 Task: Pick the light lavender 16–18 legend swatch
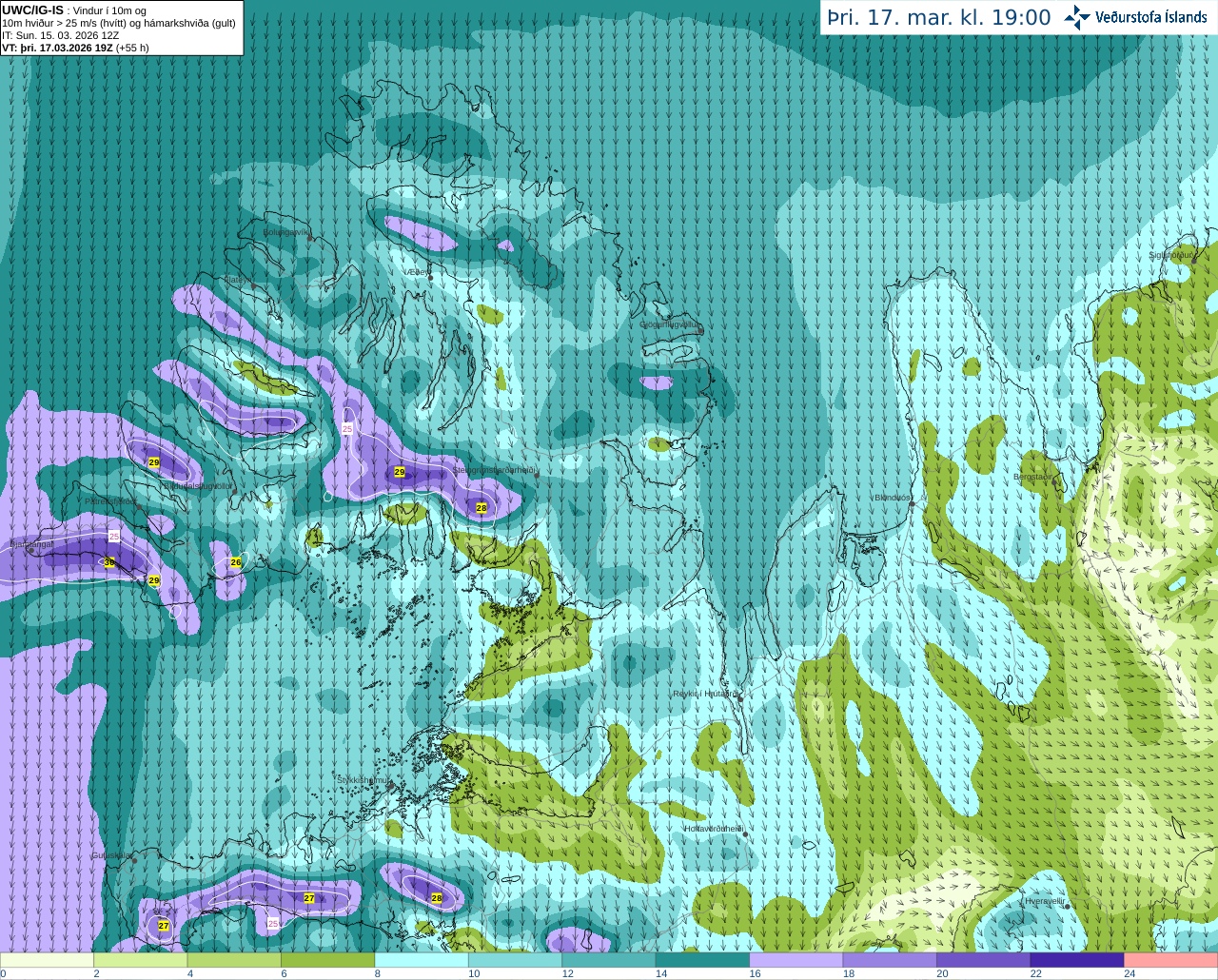[796, 960]
